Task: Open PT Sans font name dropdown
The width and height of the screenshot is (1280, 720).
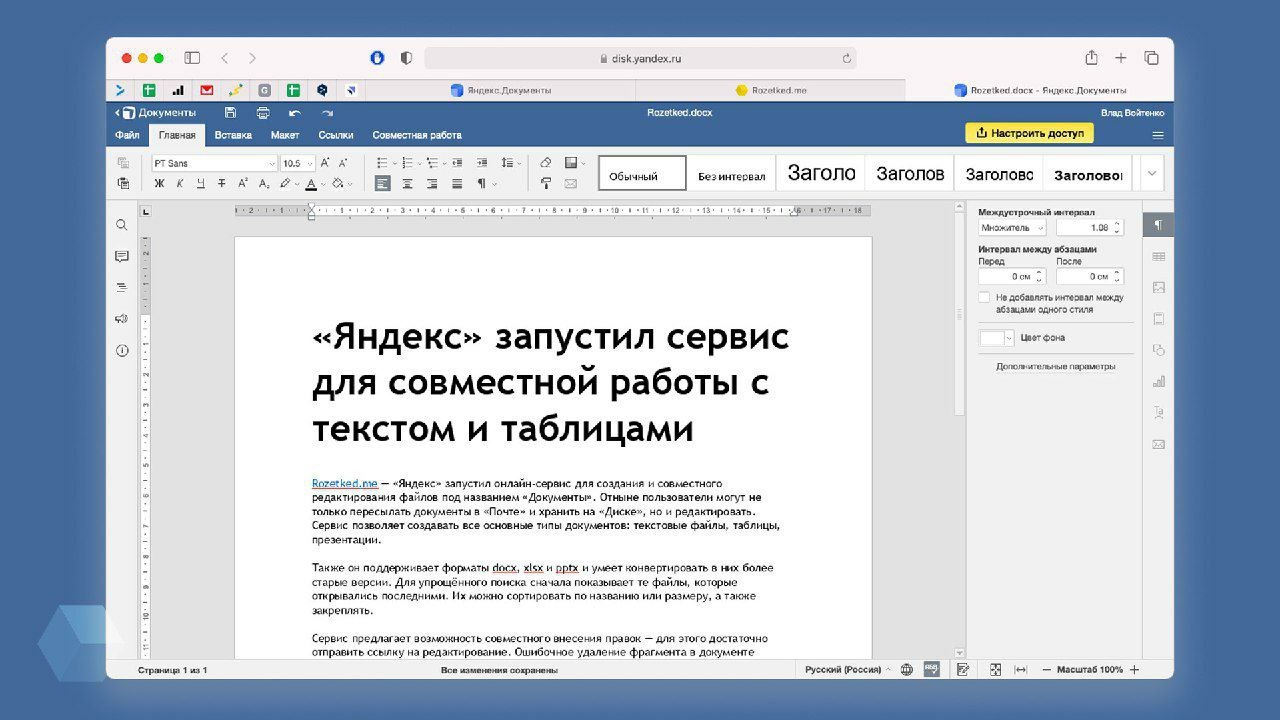Action: [x=271, y=163]
